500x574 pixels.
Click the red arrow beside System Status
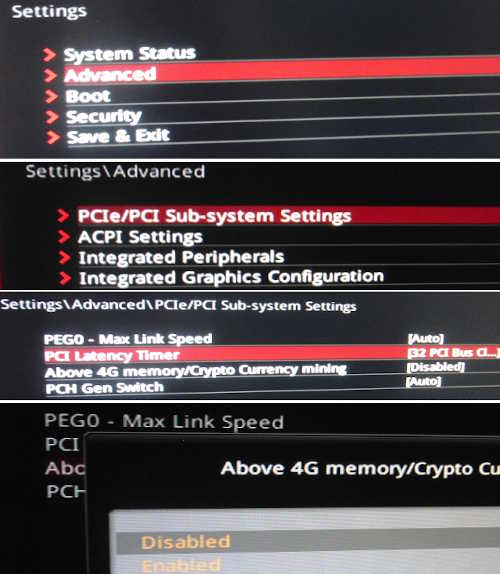[x=49, y=55]
